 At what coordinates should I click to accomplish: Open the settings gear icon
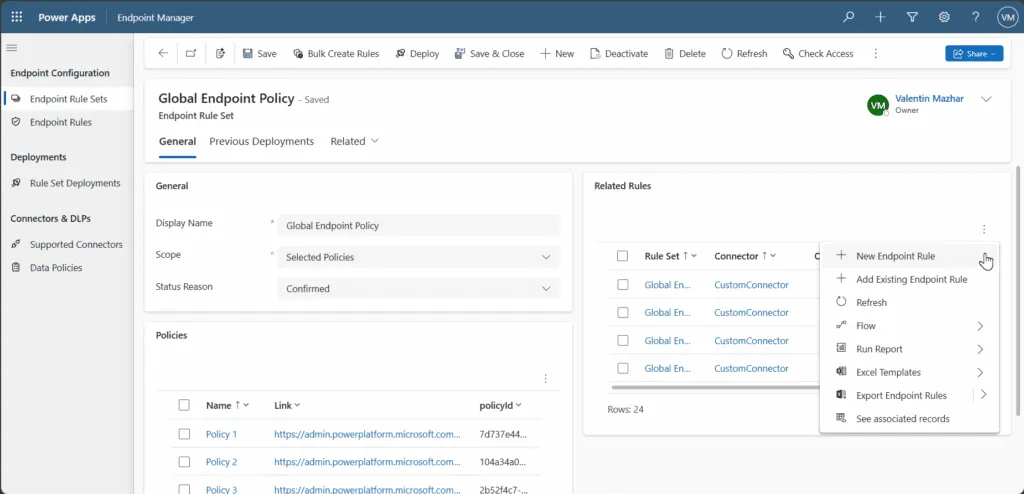coord(944,17)
